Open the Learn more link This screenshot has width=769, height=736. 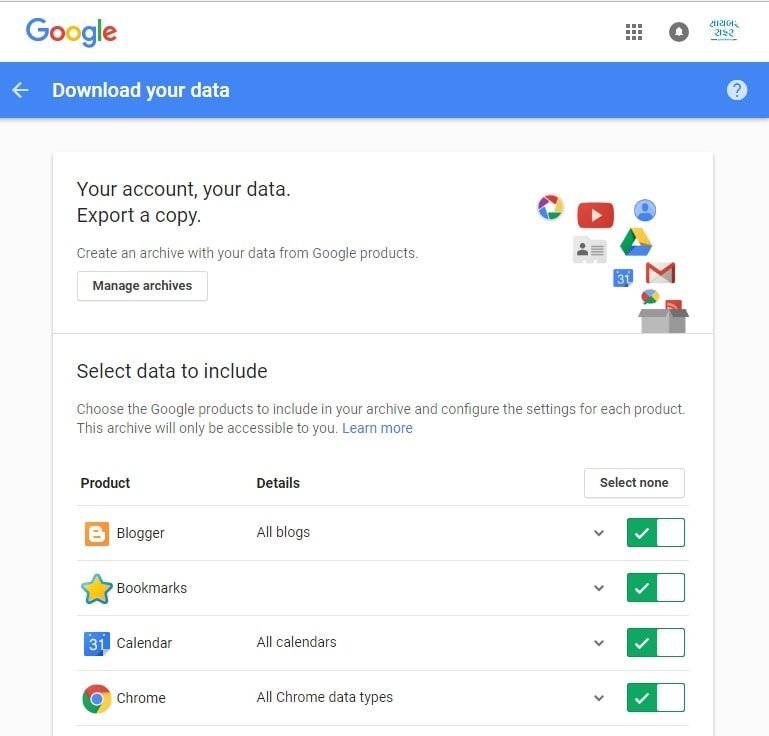377,428
